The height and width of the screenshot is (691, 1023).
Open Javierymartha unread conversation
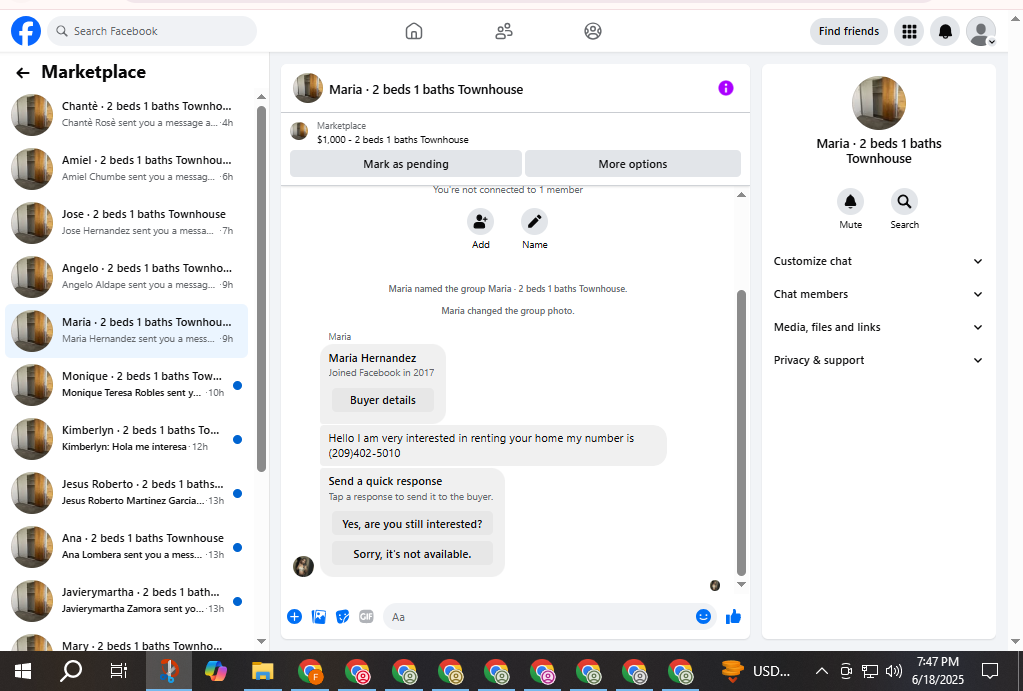tap(127, 601)
